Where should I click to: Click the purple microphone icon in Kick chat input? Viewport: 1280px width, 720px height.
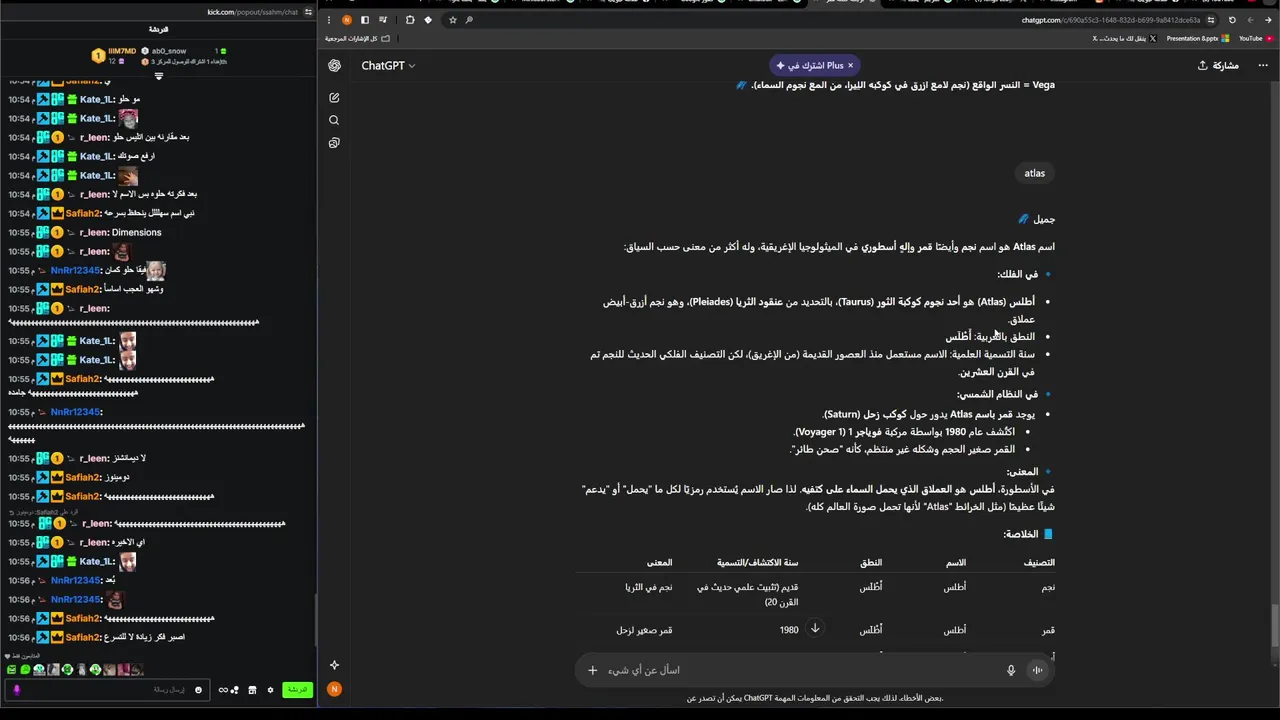[16, 690]
